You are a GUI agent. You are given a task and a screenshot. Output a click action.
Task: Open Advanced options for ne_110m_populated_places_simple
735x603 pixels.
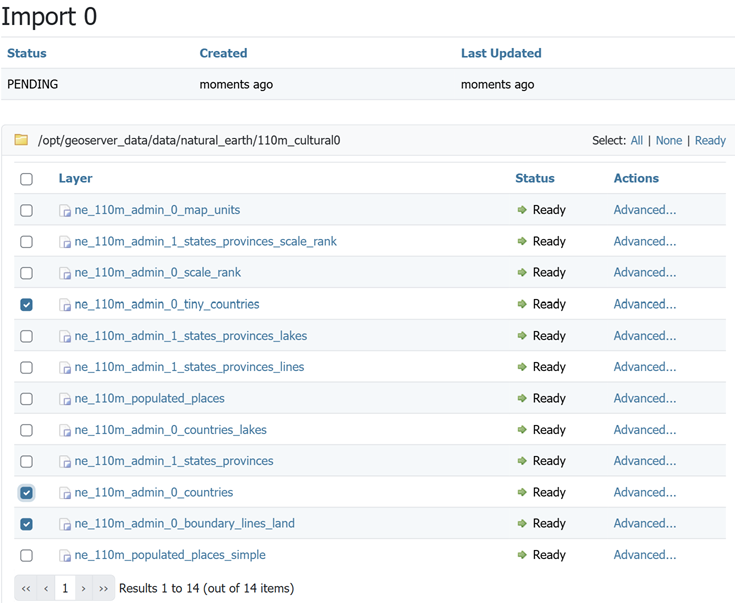[645, 555]
